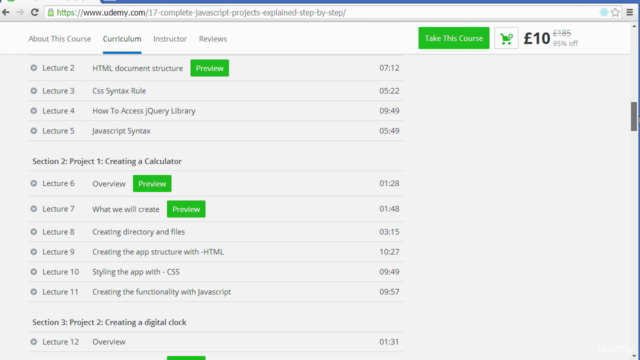Switch to the About This Course tab

tap(60, 39)
